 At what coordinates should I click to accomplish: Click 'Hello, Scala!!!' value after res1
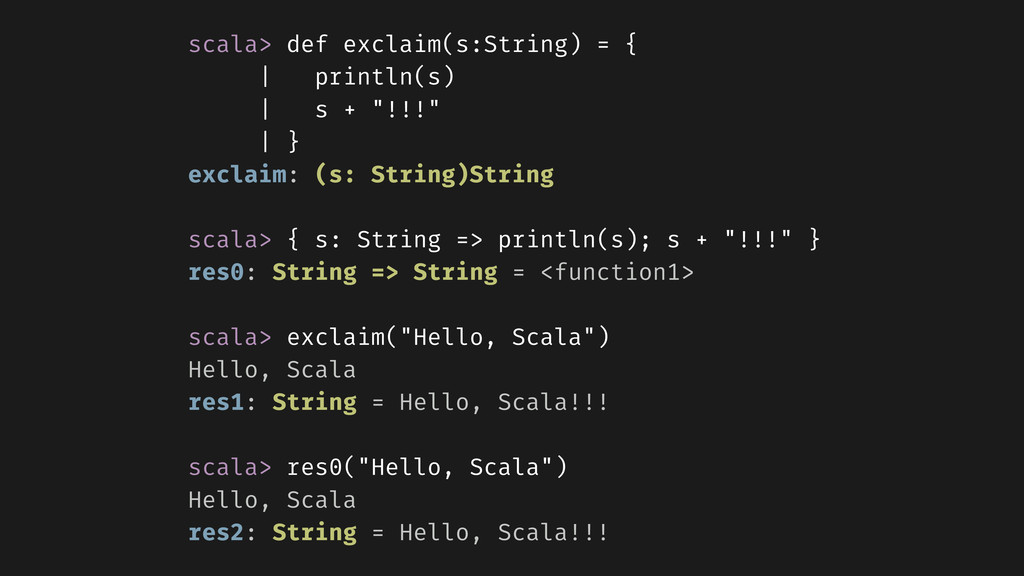point(504,402)
